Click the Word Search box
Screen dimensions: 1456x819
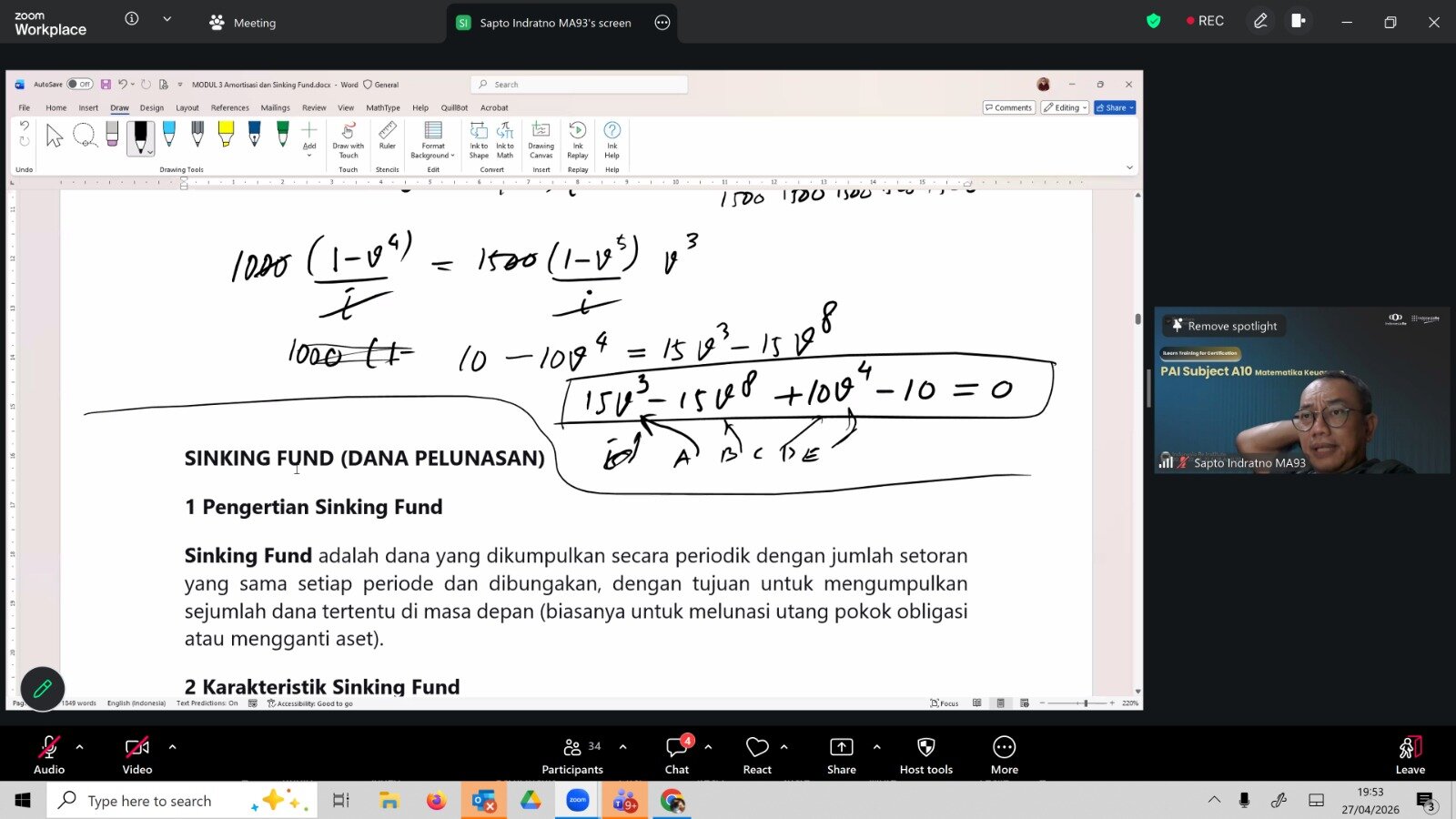click(580, 85)
